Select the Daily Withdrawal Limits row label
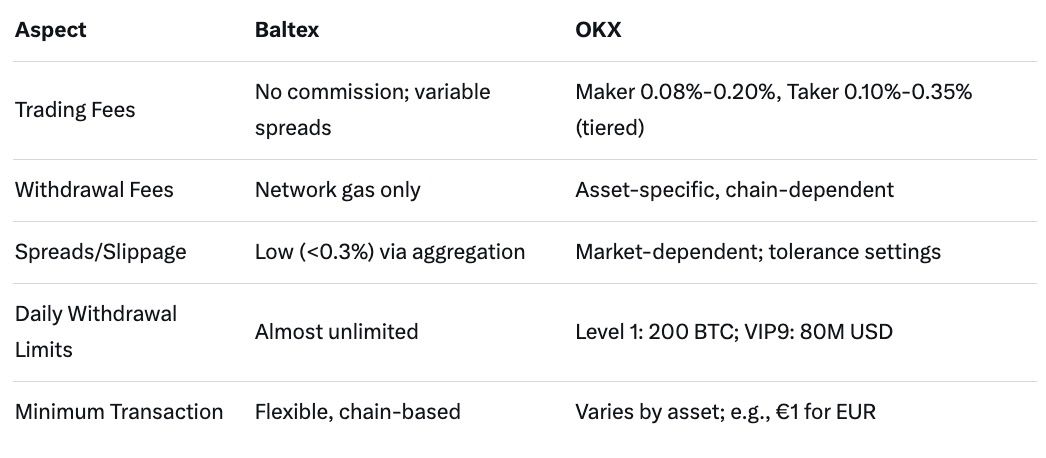 [96, 332]
